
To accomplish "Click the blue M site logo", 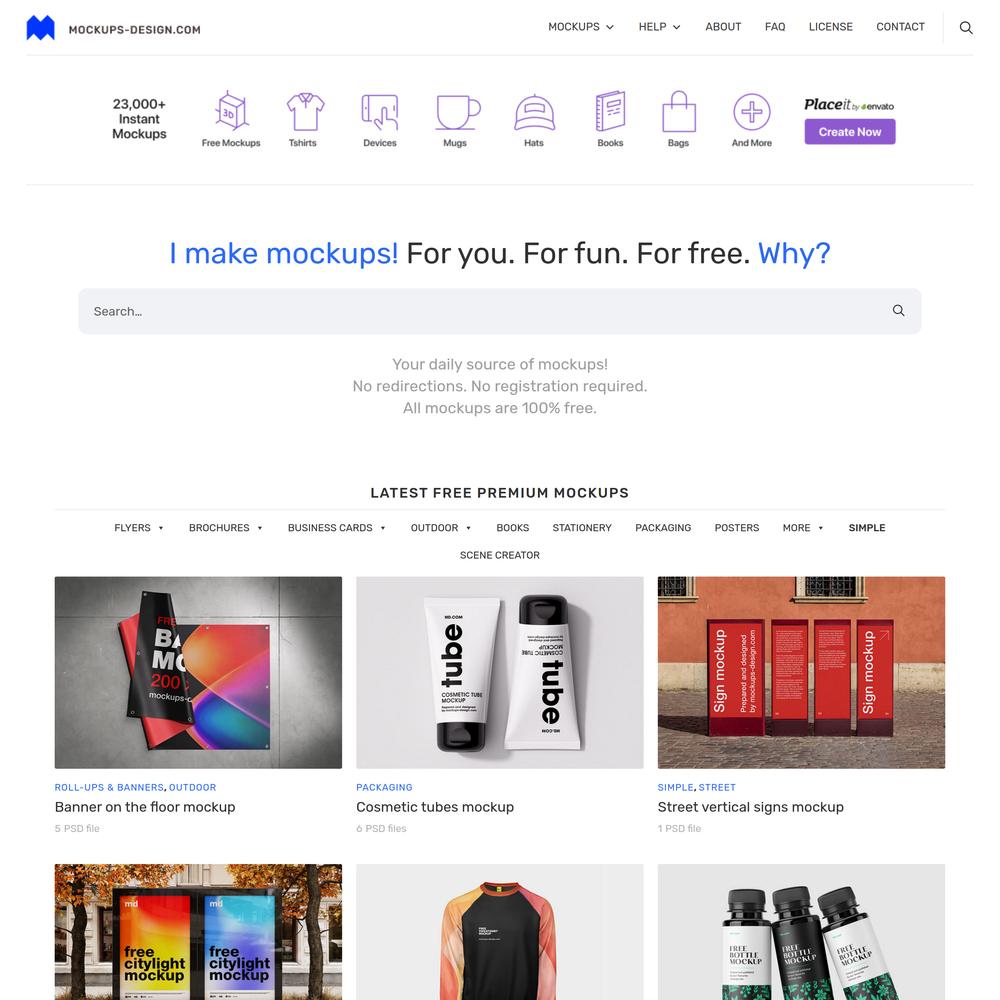I will point(40,28).
